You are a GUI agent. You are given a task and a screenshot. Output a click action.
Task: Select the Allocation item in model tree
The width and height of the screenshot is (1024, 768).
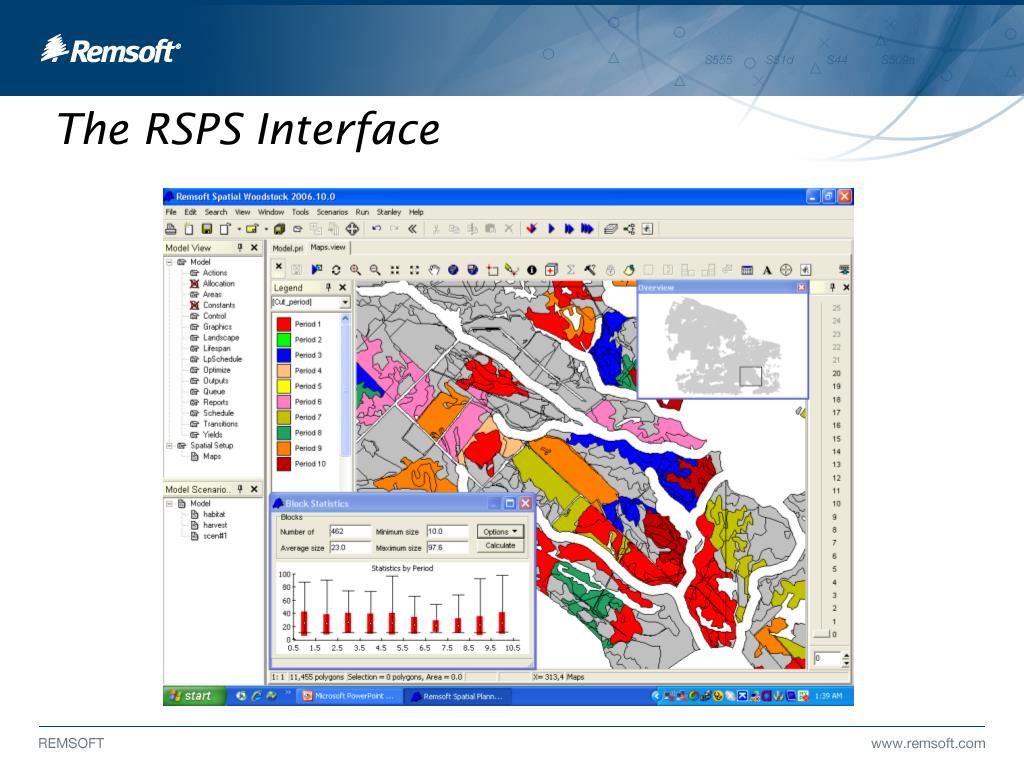coord(218,283)
